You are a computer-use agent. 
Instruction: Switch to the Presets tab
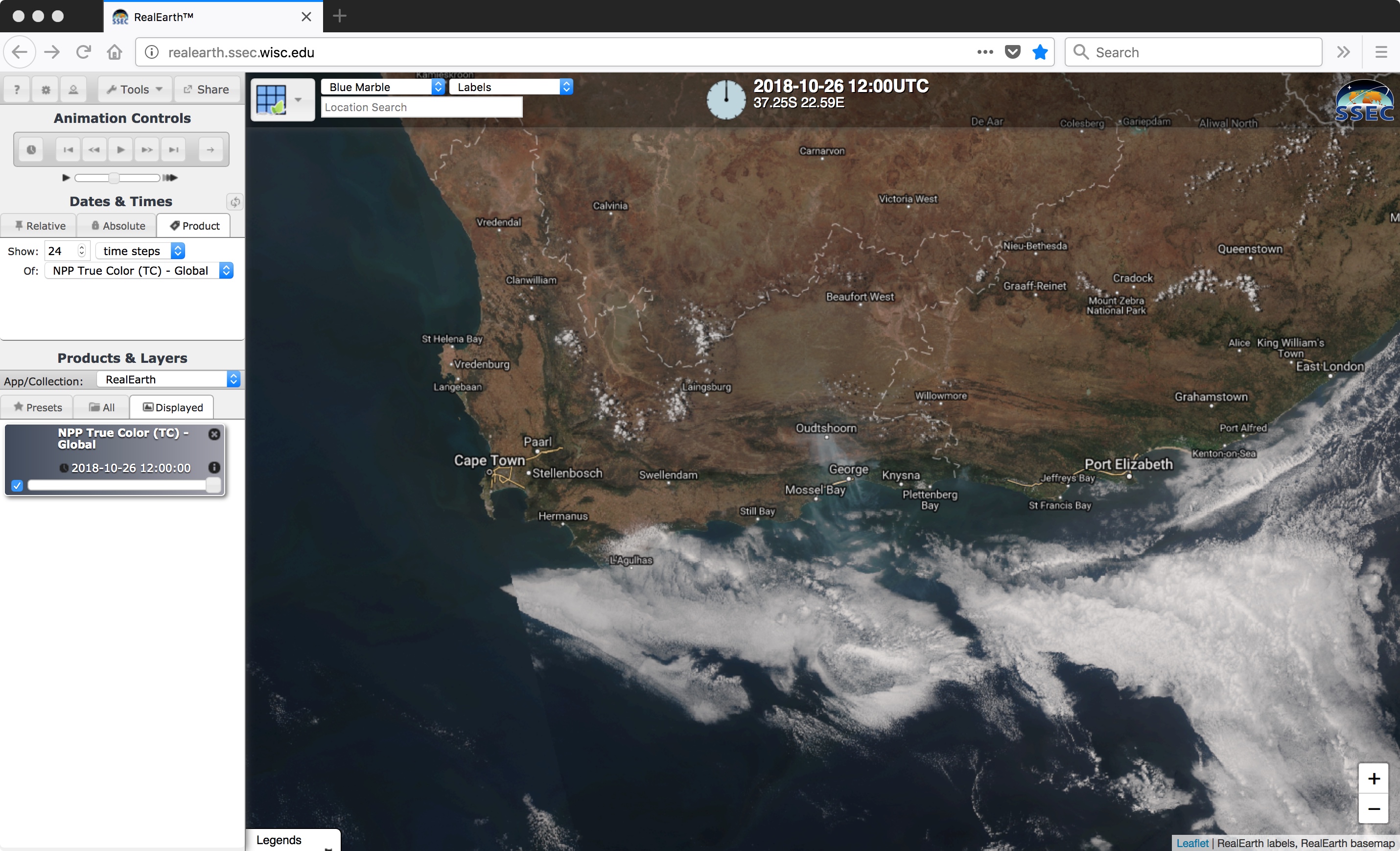[38, 407]
